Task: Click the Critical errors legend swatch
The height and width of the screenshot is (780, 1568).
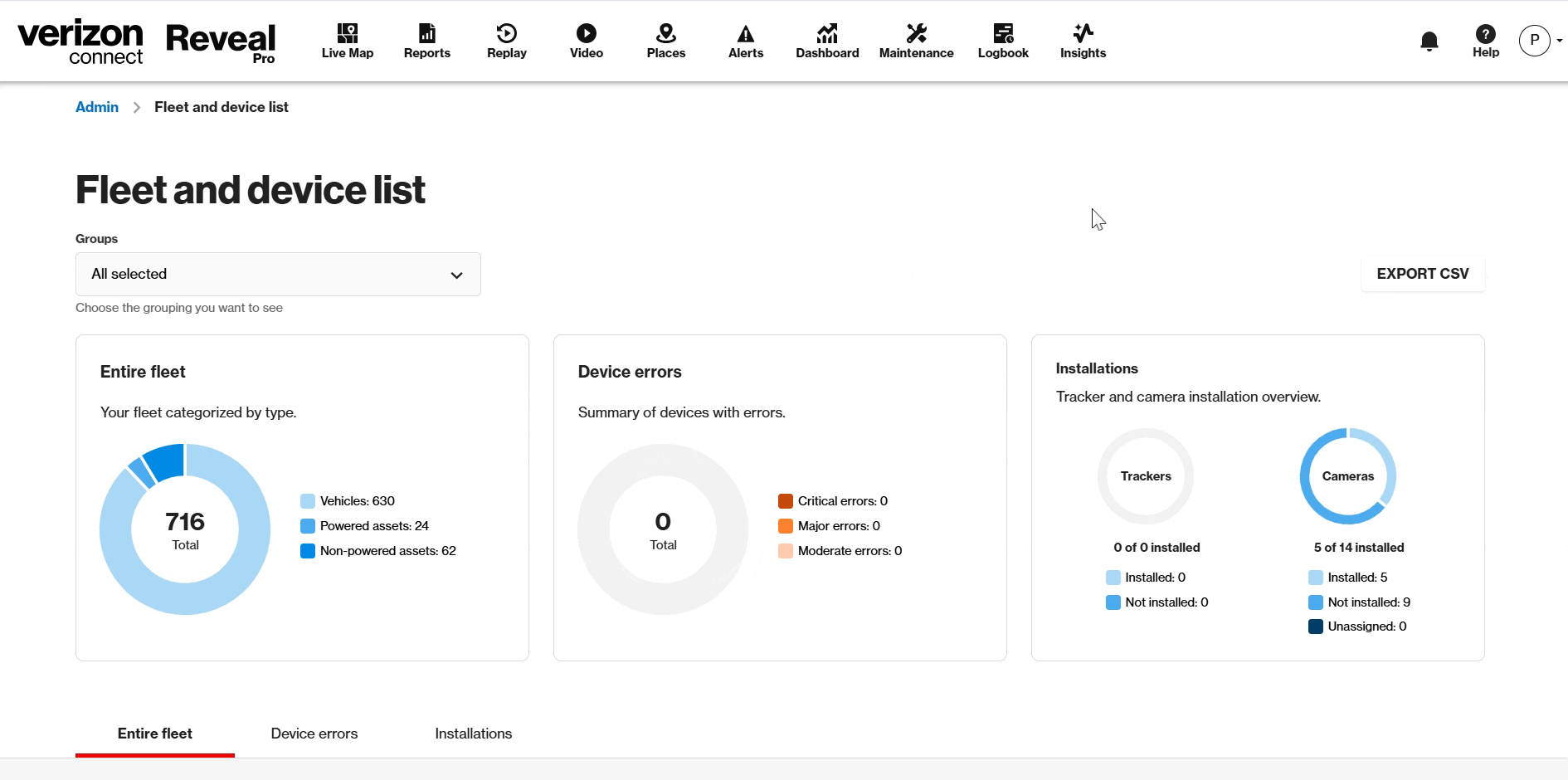Action: 786,501
